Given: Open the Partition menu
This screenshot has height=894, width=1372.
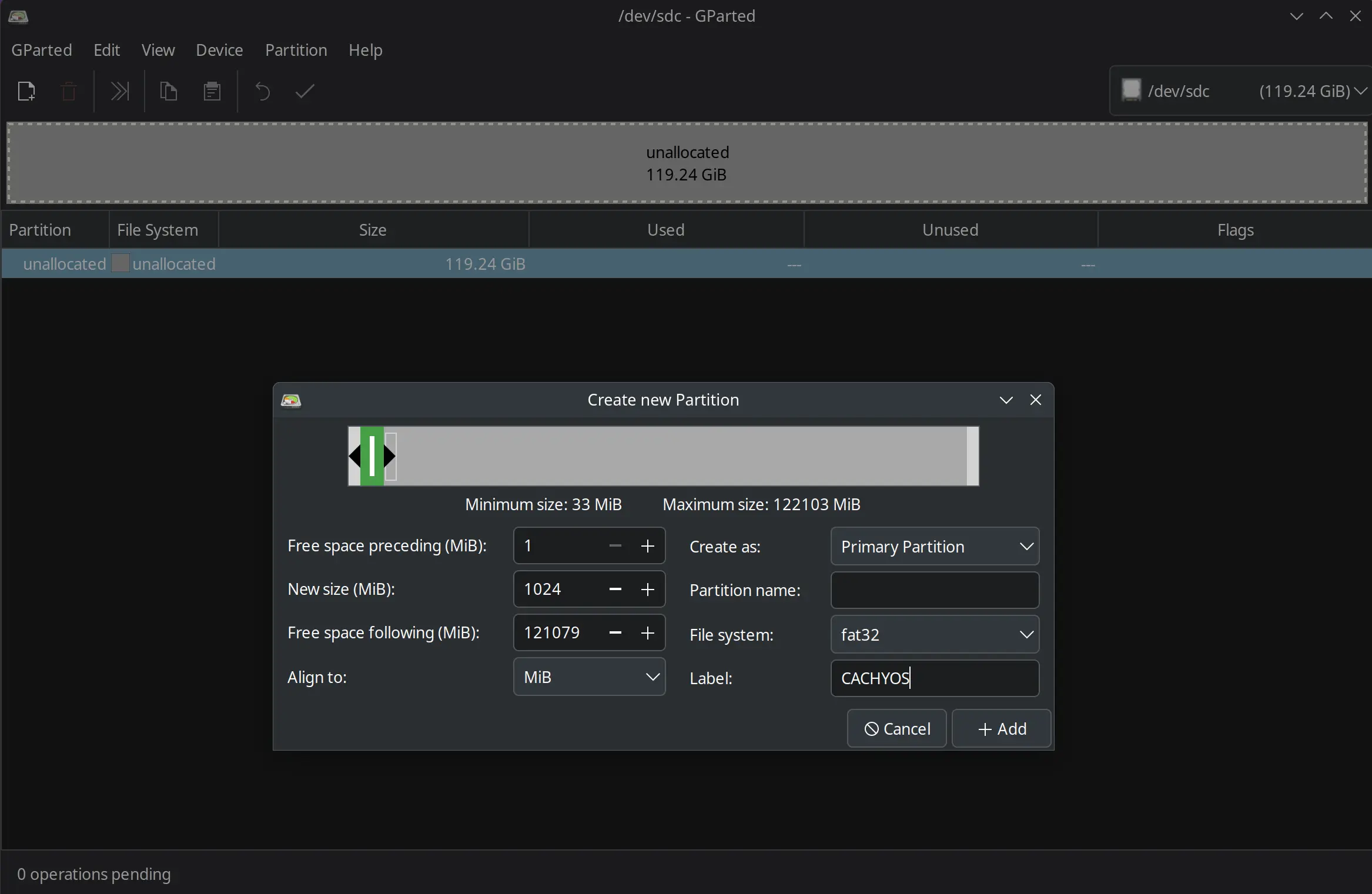Looking at the screenshot, I should click(x=296, y=50).
